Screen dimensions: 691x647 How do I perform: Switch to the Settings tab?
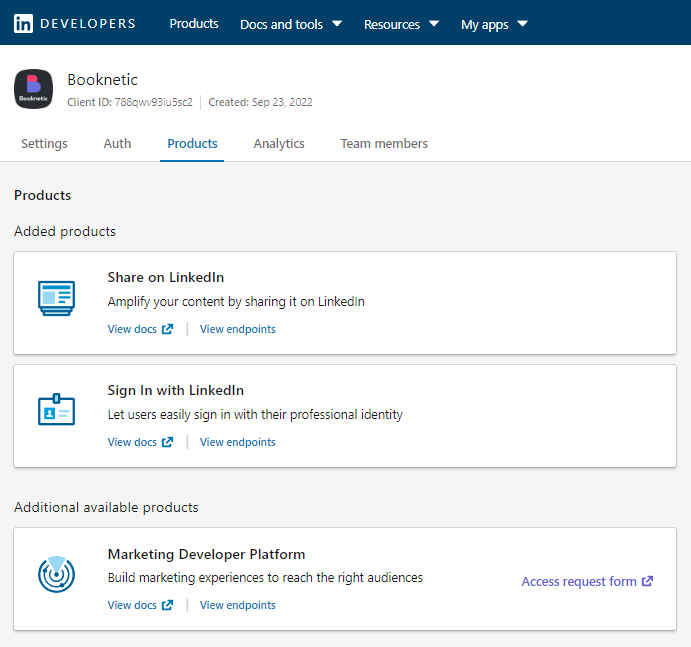[44, 144]
